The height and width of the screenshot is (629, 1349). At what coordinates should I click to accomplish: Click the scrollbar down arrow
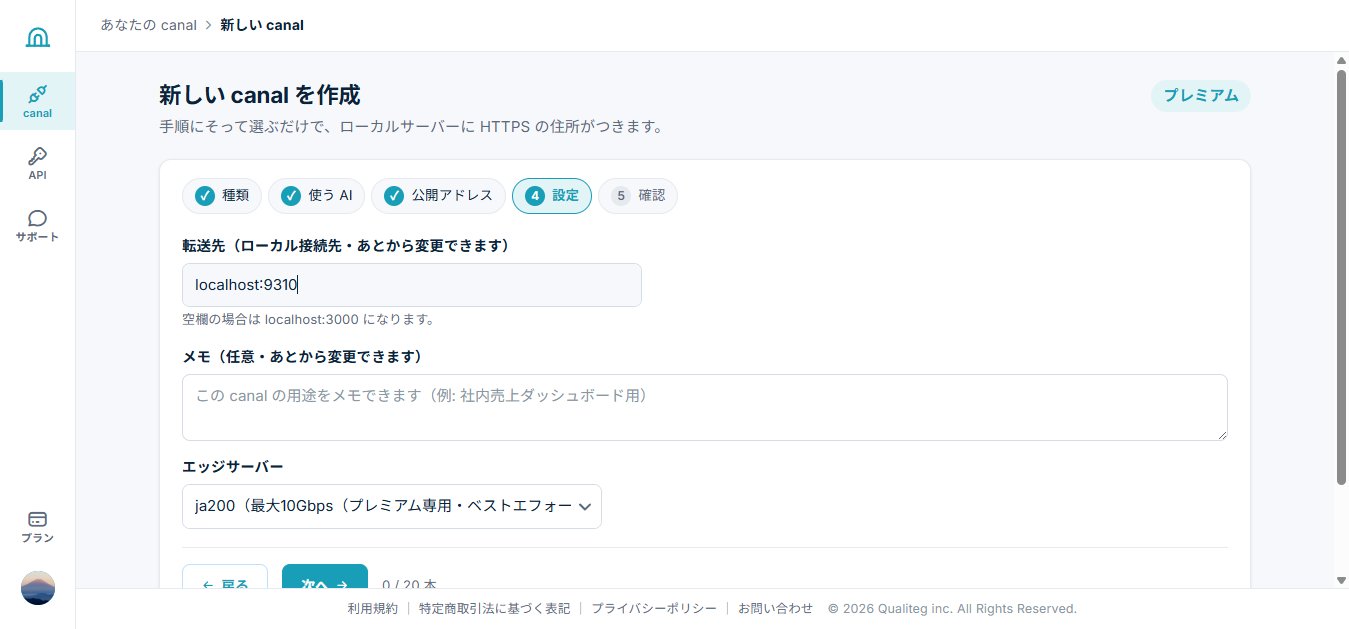(1341, 580)
